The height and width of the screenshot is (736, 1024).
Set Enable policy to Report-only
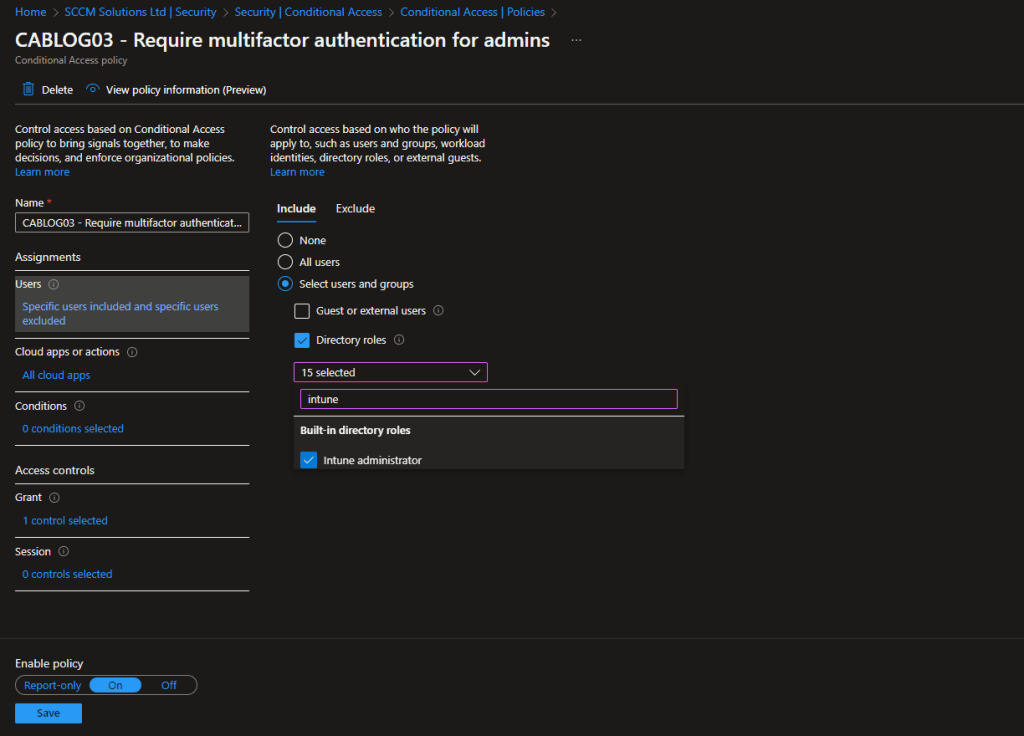[53, 685]
